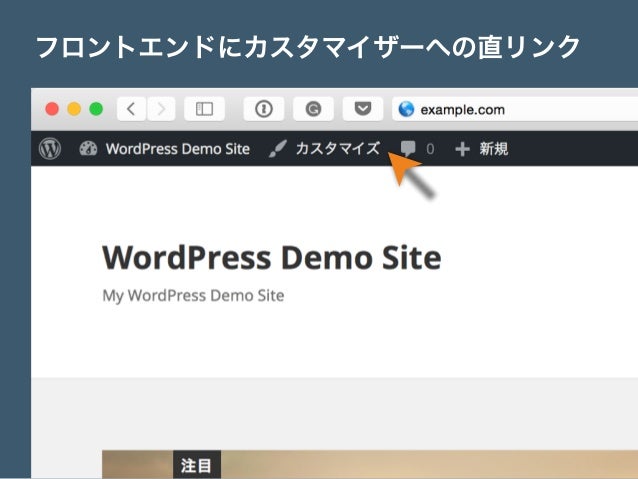Click the Pocket extension icon
The width and height of the screenshot is (638, 479).
click(363, 109)
